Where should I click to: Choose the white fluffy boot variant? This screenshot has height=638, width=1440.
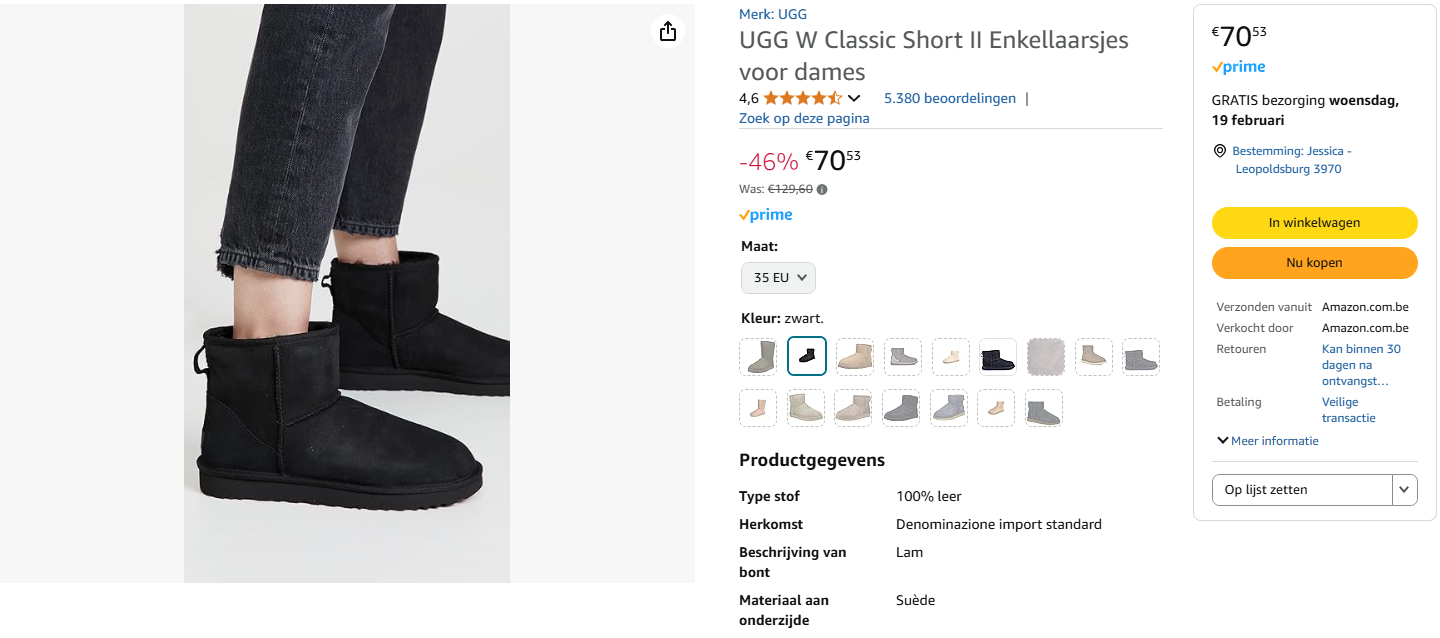coord(1046,356)
